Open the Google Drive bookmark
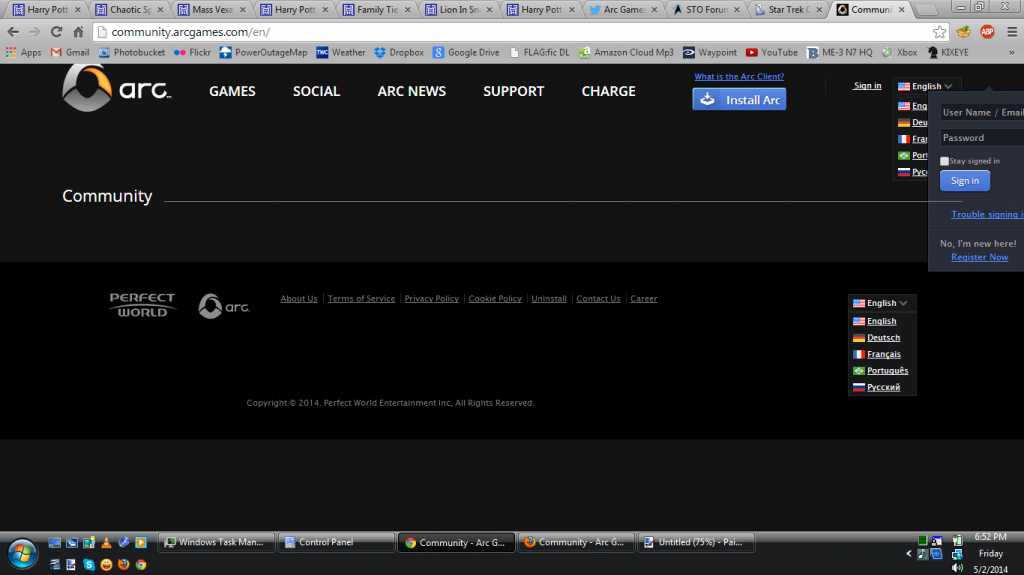 pos(466,52)
